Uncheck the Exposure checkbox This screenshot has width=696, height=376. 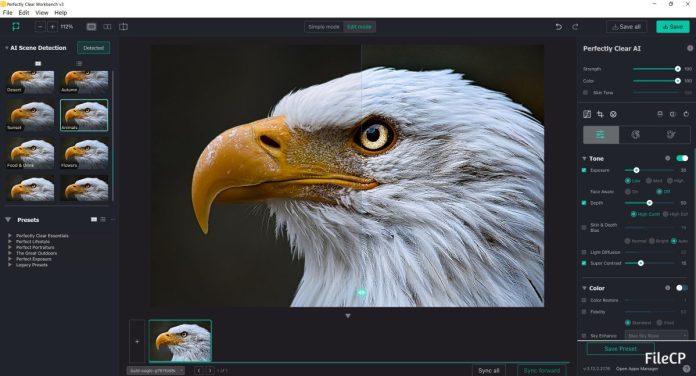tap(584, 170)
